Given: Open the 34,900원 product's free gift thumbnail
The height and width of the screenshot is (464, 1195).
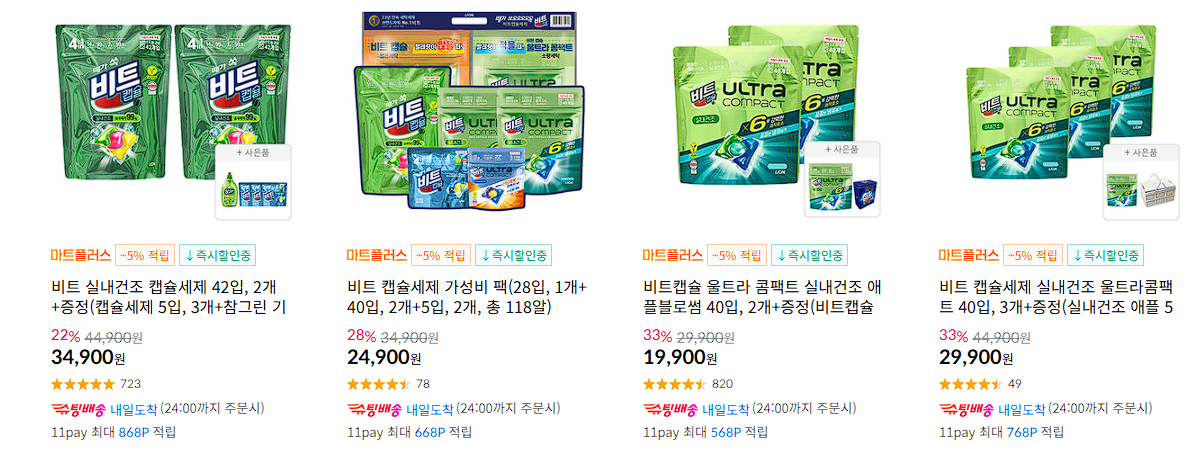Looking at the screenshot, I should [x=253, y=182].
